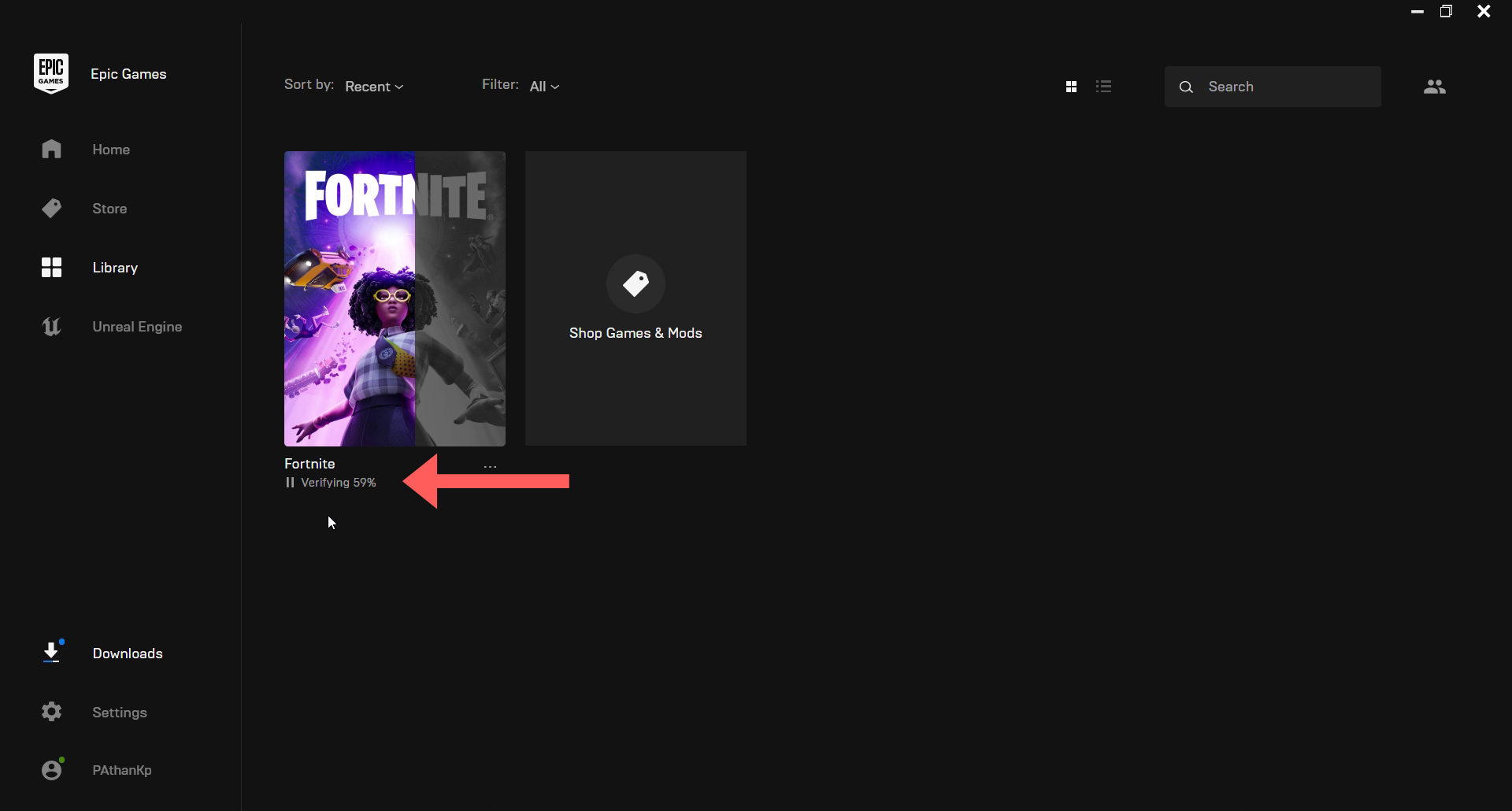Screen dimensions: 1512x811
Task: Open the Unreal Engine section
Action: pyautogui.click(x=137, y=327)
